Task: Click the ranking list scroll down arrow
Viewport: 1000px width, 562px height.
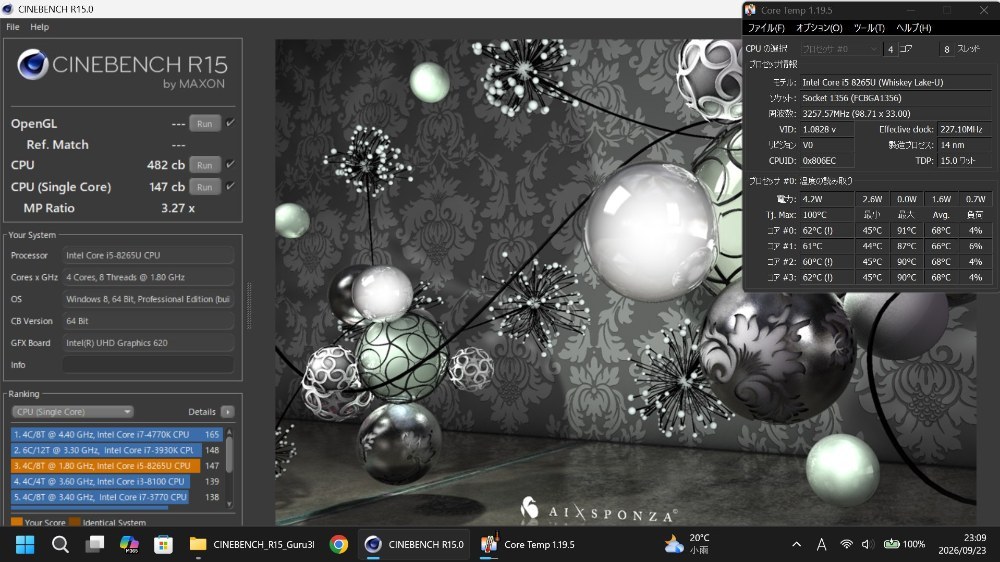Action: click(x=230, y=505)
